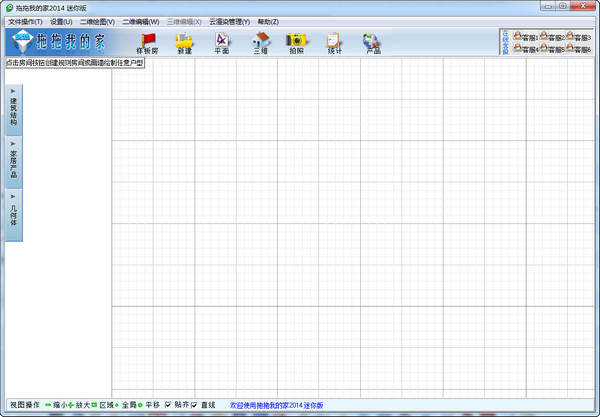Maximize the application window
Image resolution: width=600 pixels, height=417 pixels.
coord(562,6)
